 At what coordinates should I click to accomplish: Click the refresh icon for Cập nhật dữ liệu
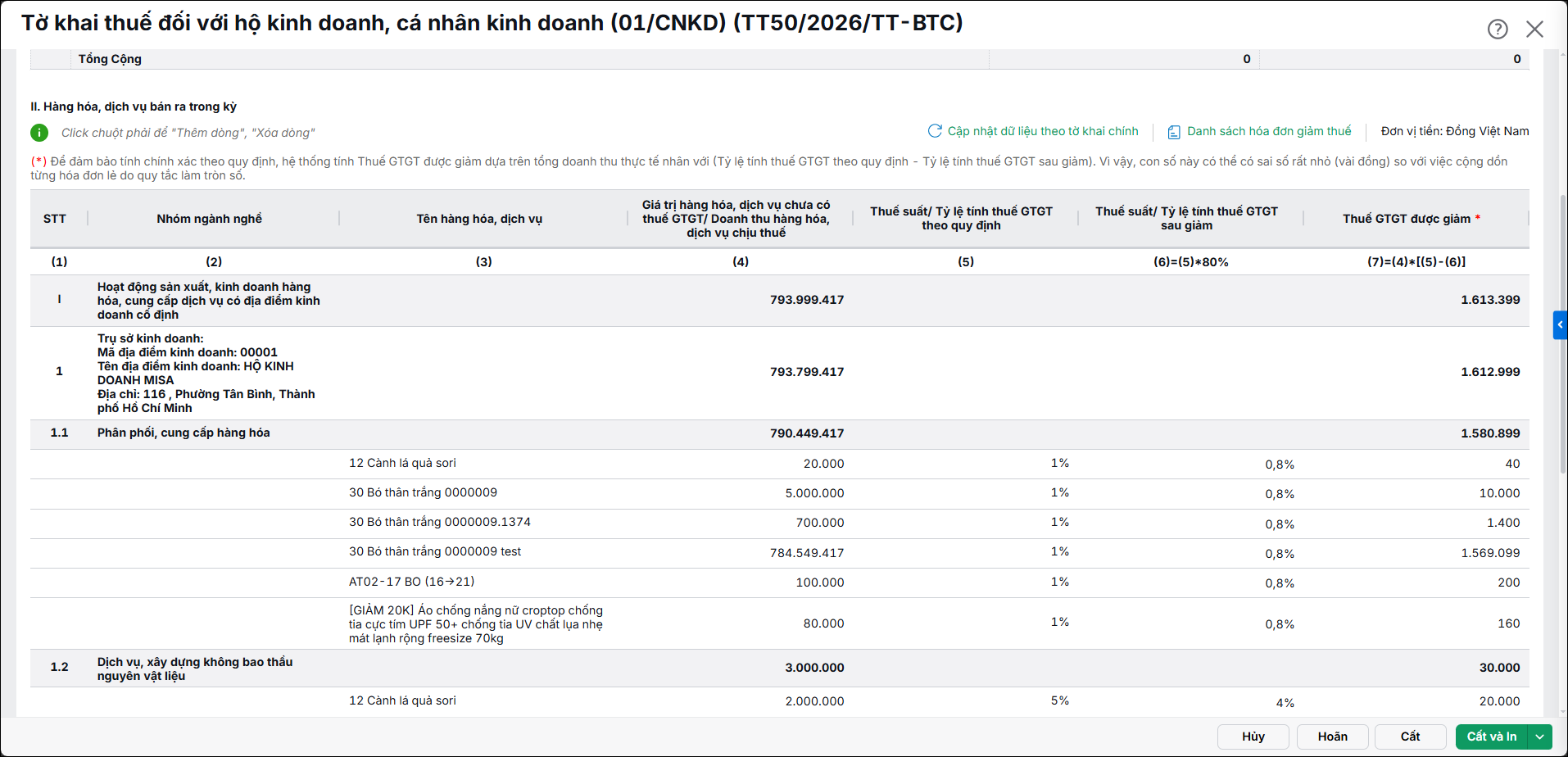click(935, 131)
